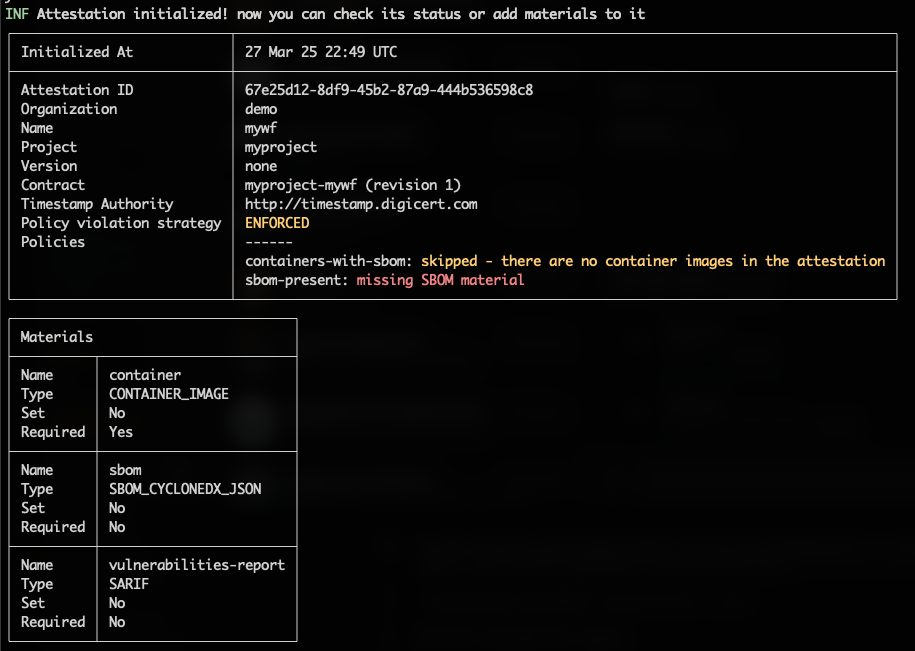
Task: Select the 'skipped - there are no container images' message
Action: coord(653,261)
